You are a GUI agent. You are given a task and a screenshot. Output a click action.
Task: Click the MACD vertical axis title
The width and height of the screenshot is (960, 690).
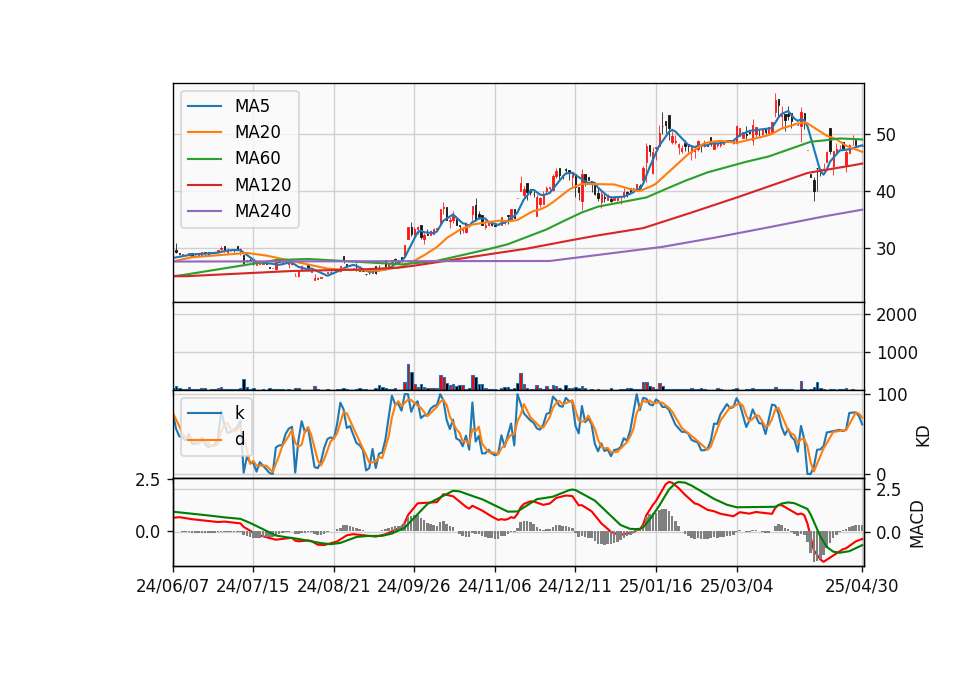coord(917,524)
